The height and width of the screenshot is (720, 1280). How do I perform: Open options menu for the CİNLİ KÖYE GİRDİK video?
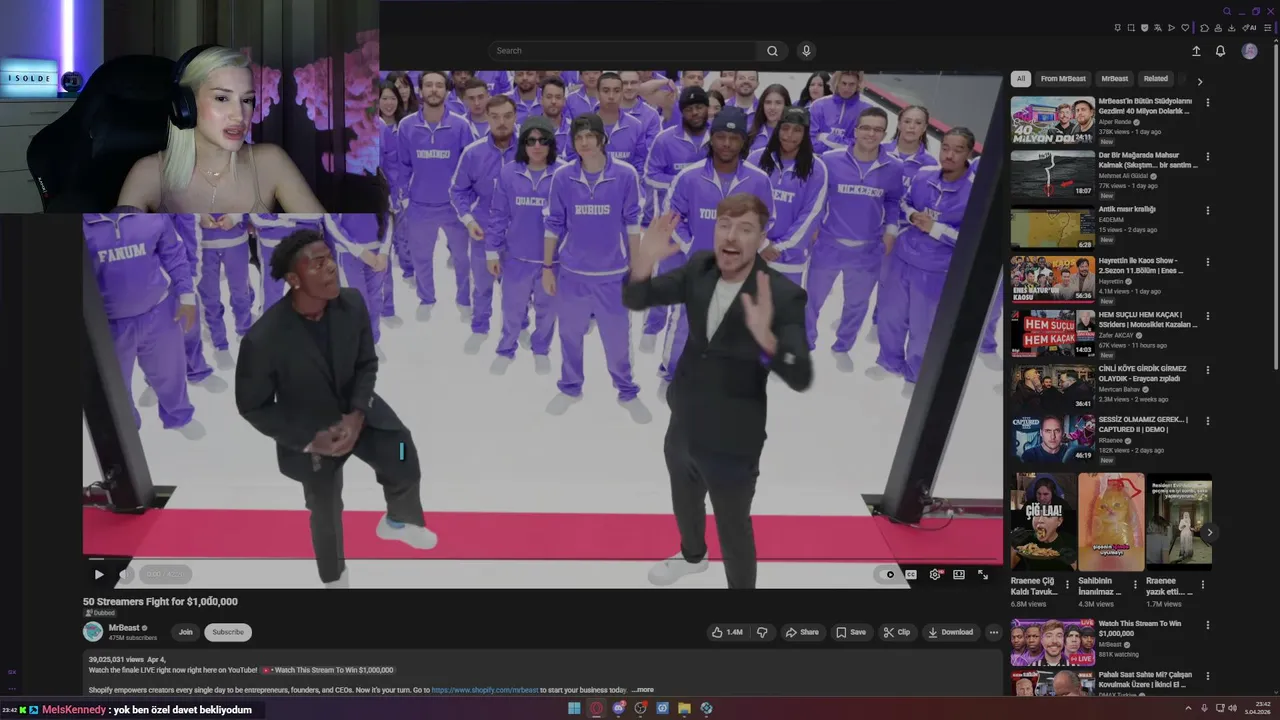coord(1207,370)
